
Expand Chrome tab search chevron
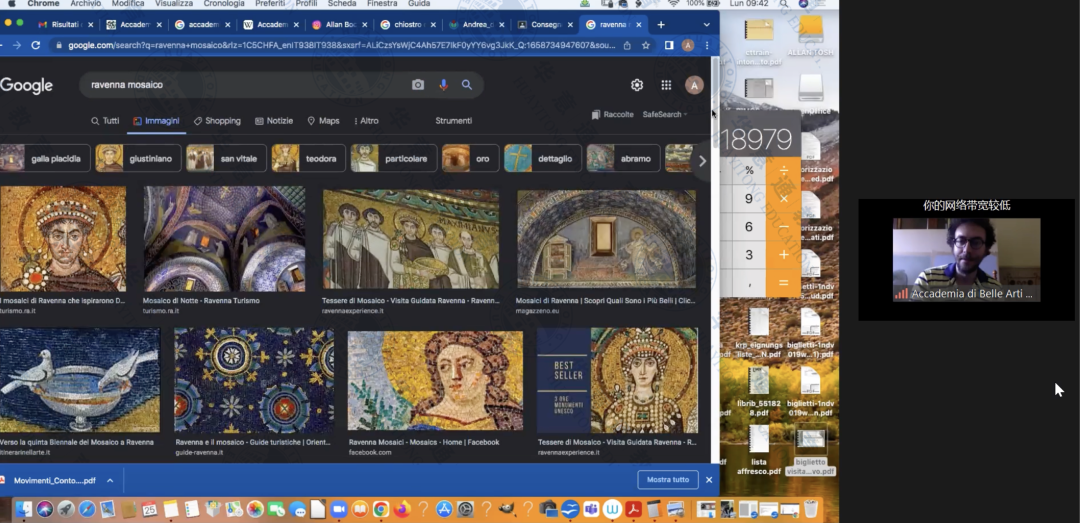click(706, 25)
